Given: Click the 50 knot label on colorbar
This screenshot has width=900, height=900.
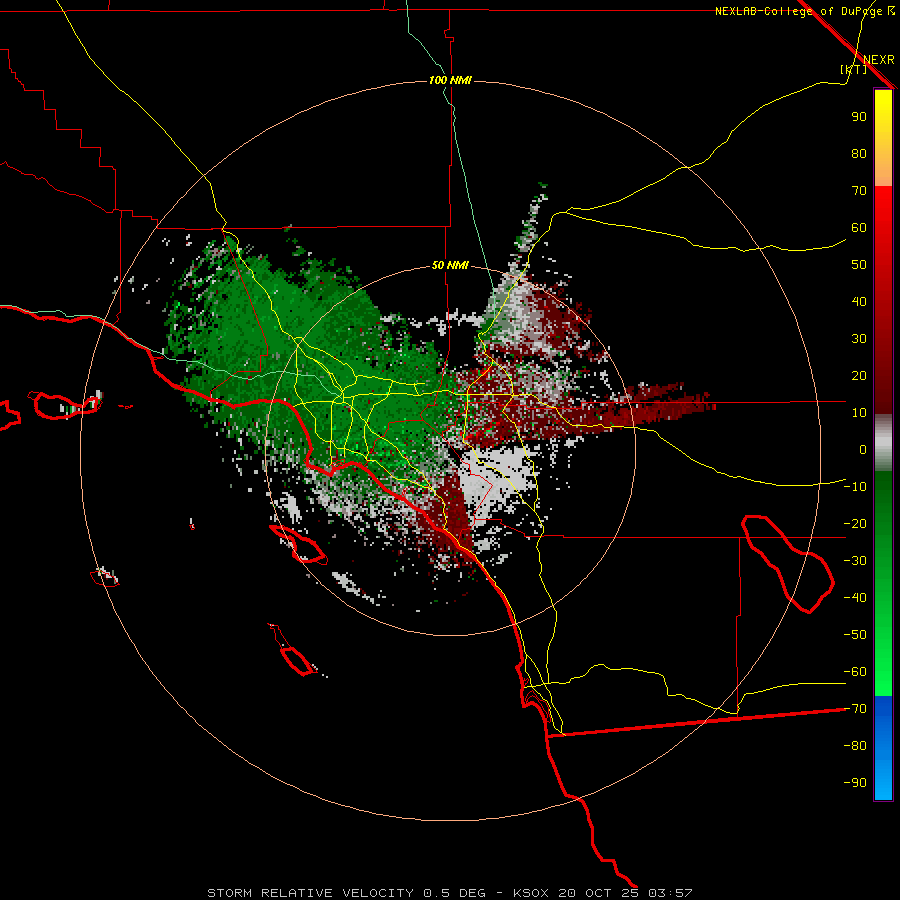Looking at the screenshot, I should (859, 265).
